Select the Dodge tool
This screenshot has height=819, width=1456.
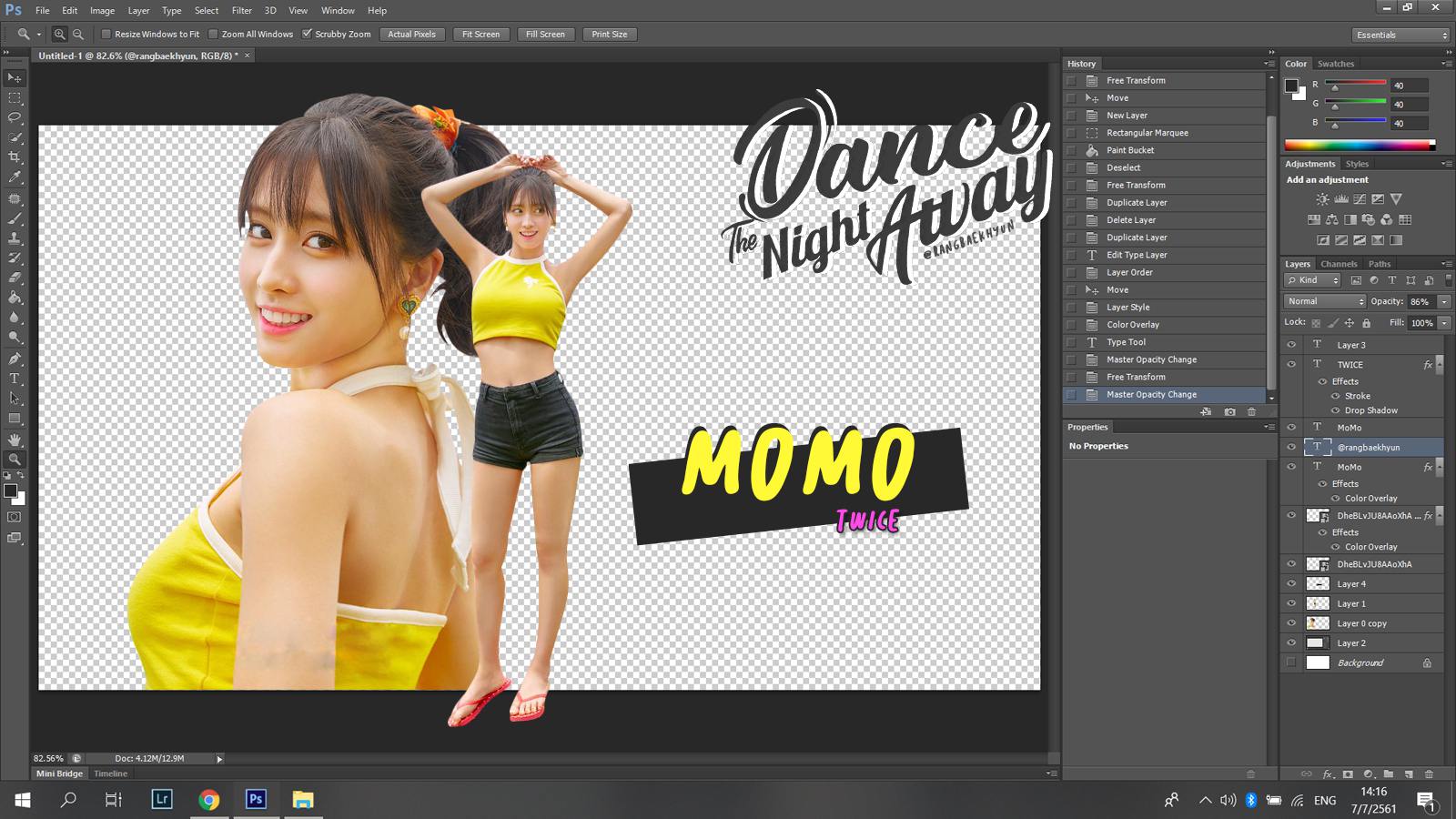[x=15, y=339]
